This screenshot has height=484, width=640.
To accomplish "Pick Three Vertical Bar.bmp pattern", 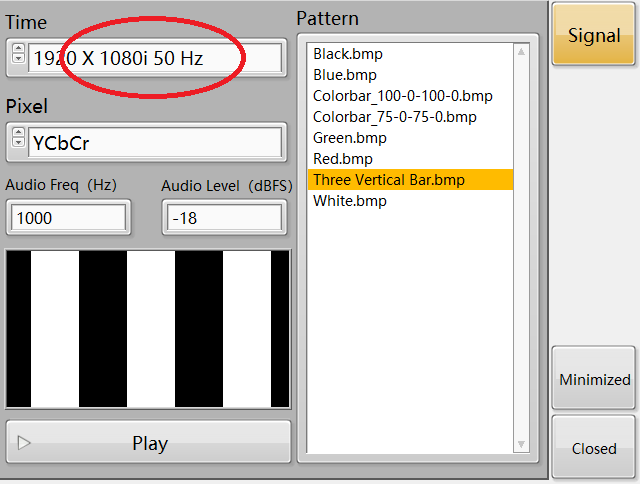I will point(389,180).
